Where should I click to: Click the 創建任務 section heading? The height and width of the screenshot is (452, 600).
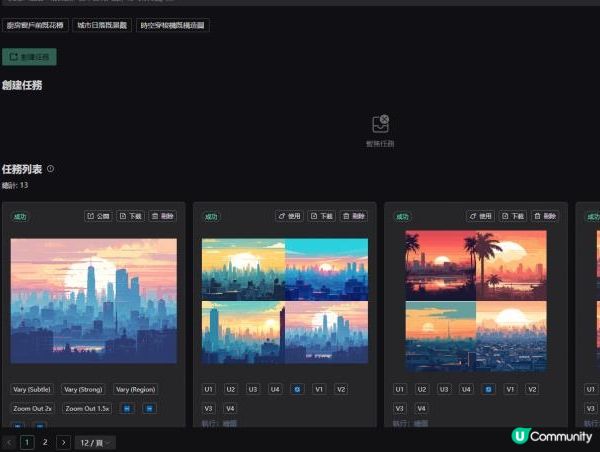click(x=22, y=85)
